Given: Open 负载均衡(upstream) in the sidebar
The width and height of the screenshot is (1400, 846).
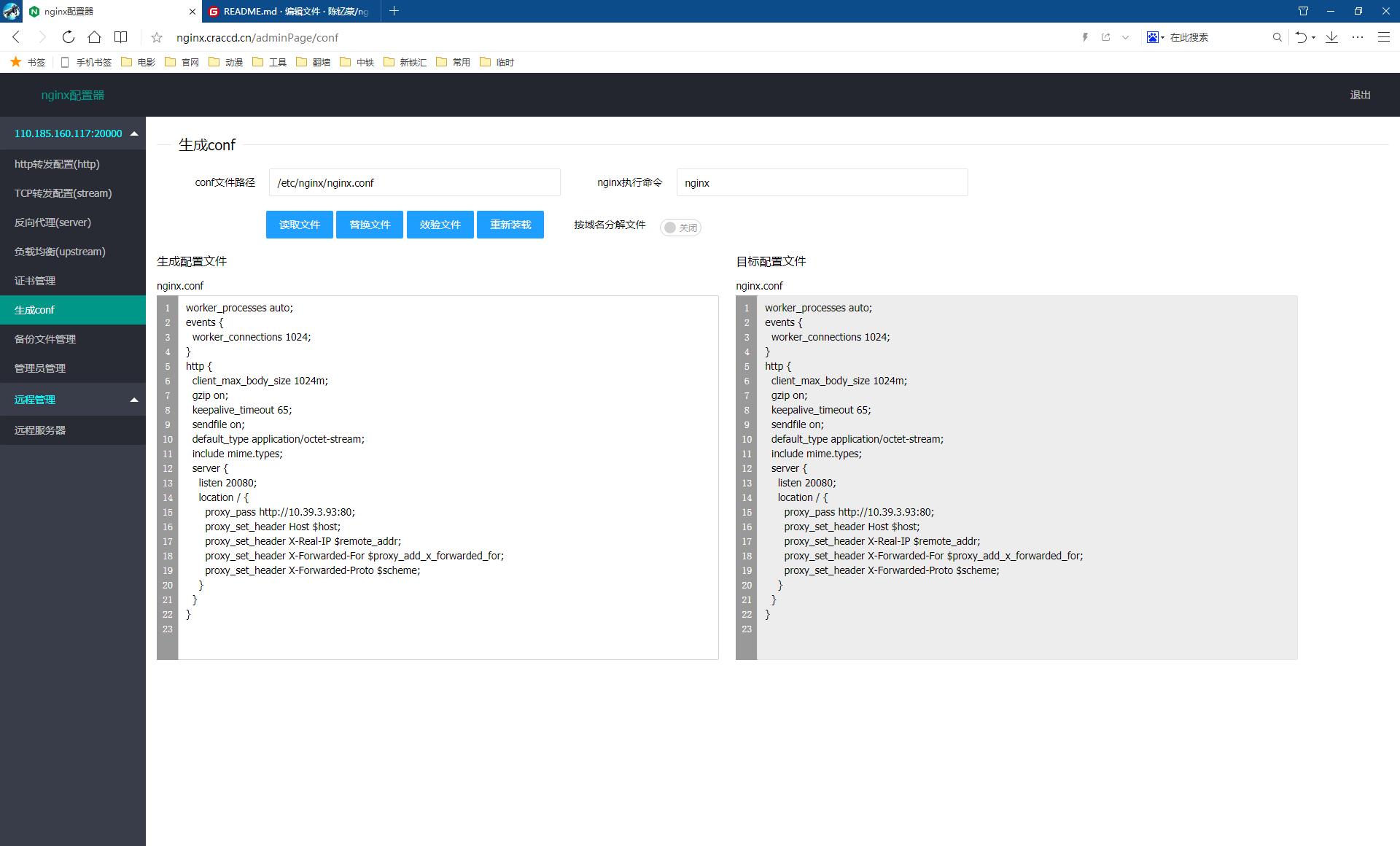Looking at the screenshot, I should pos(73,252).
